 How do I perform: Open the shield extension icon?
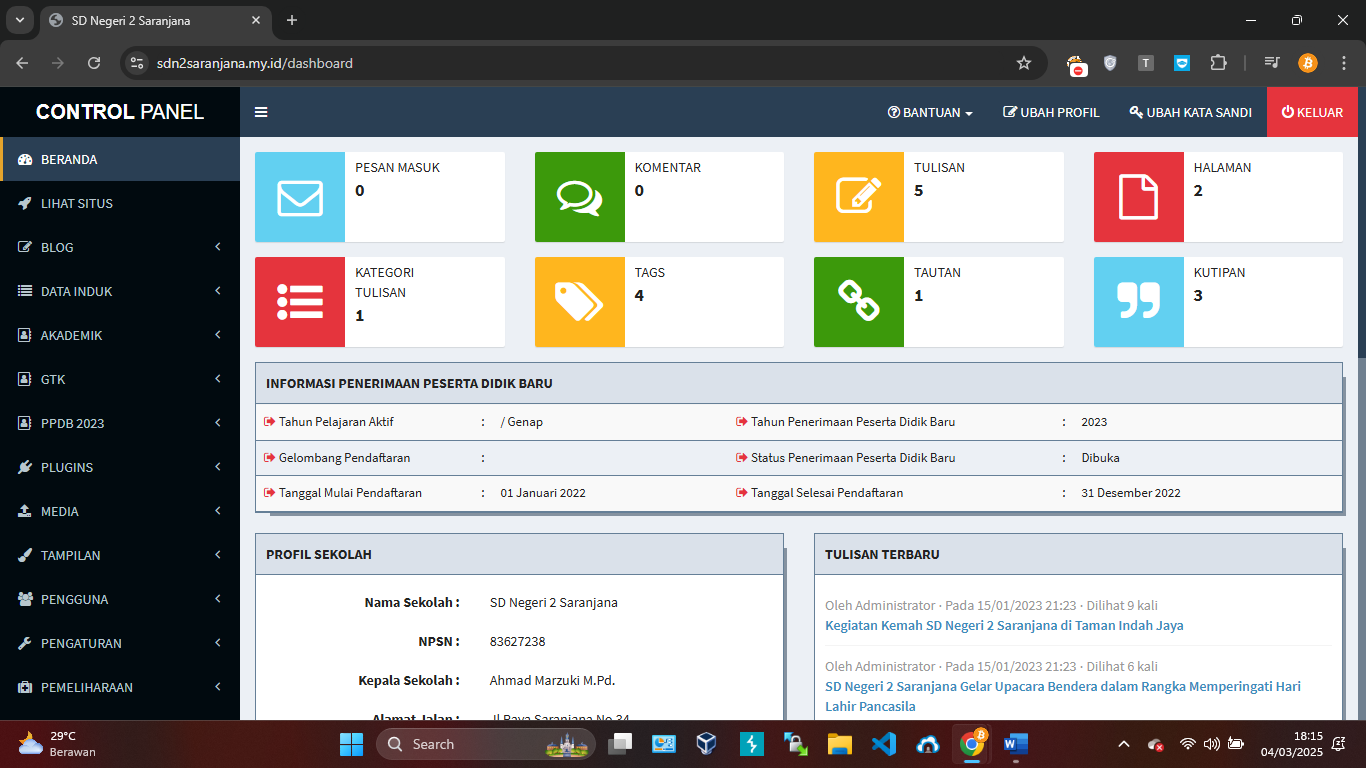pyautogui.click(x=1110, y=63)
